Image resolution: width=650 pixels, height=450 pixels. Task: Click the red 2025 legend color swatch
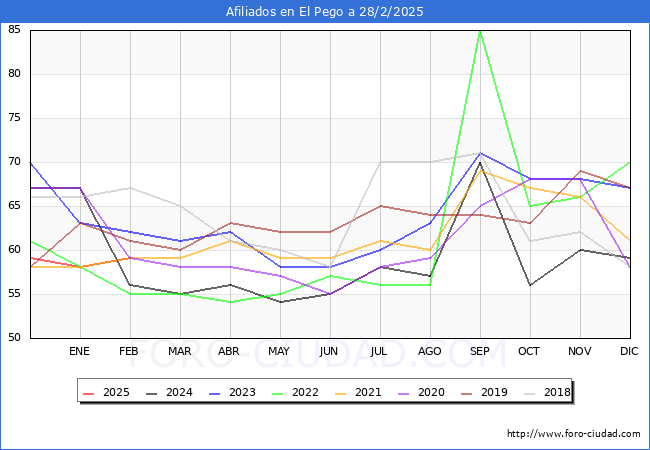click(89, 393)
